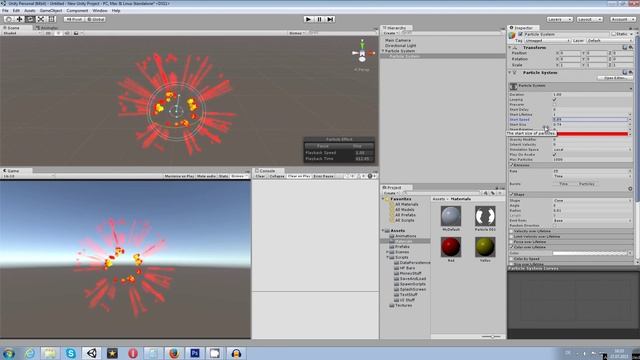This screenshot has width=640, height=360.
Task: Collapse the Transform component foldout
Action: point(510,47)
